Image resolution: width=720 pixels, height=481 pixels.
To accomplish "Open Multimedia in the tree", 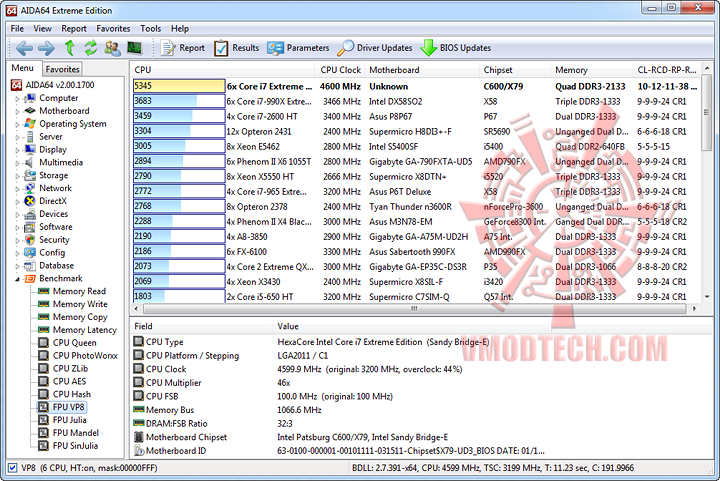I will (61, 162).
